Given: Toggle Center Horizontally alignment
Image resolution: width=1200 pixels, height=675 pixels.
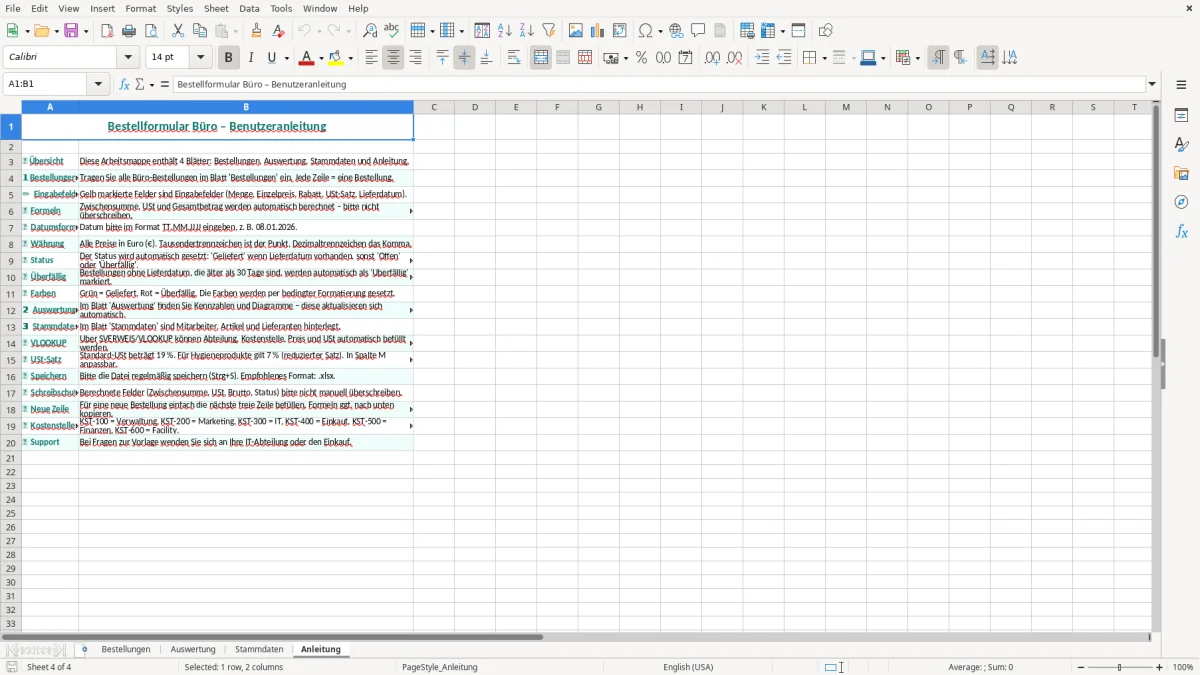Looking at the screenshot, I should 393,58.
